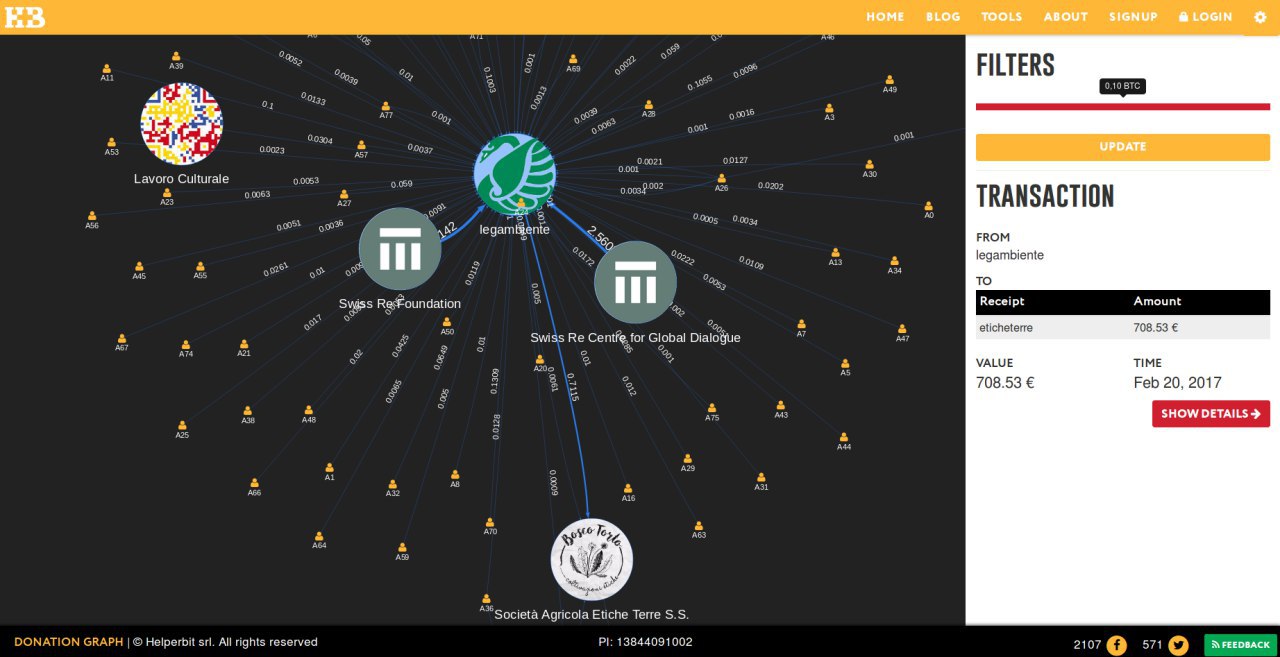This screenshot has height=657, width=1280.
Task: Click the legambiente sender name in panel
Action: 1010,255
